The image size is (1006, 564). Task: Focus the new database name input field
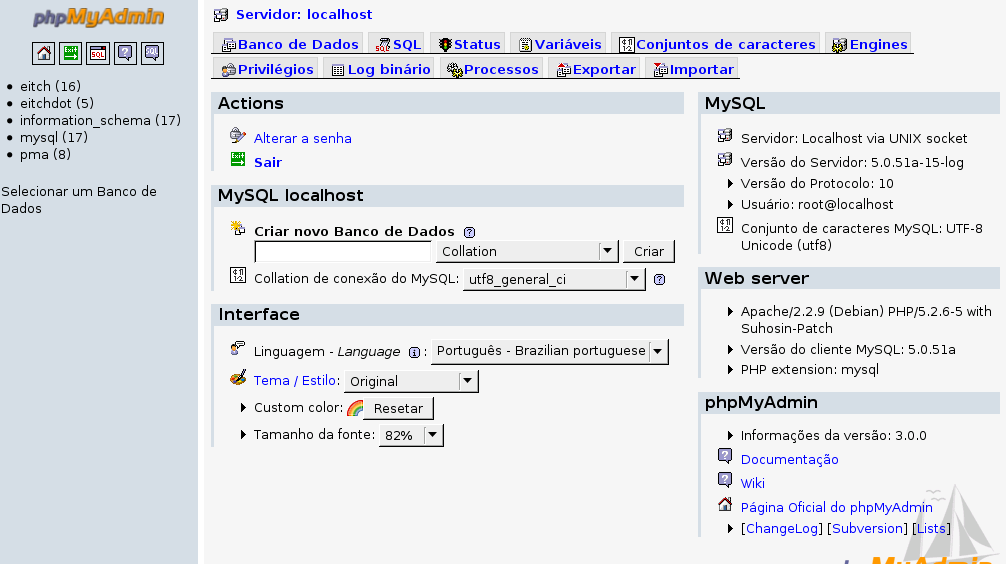[x=343, y=252]
